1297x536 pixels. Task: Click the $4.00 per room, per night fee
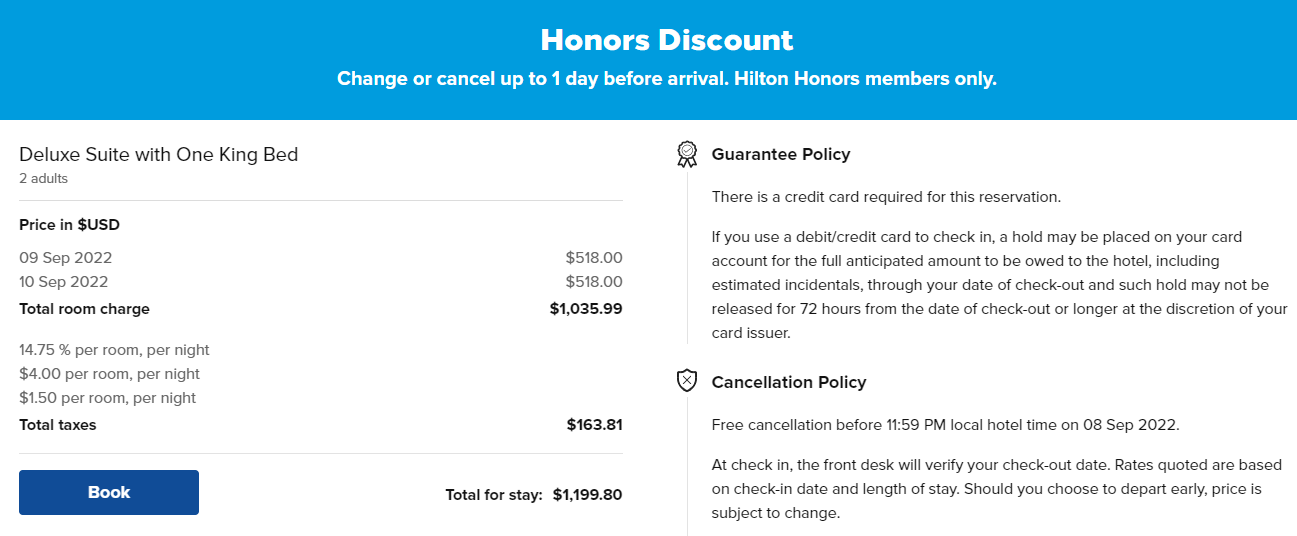109,374
